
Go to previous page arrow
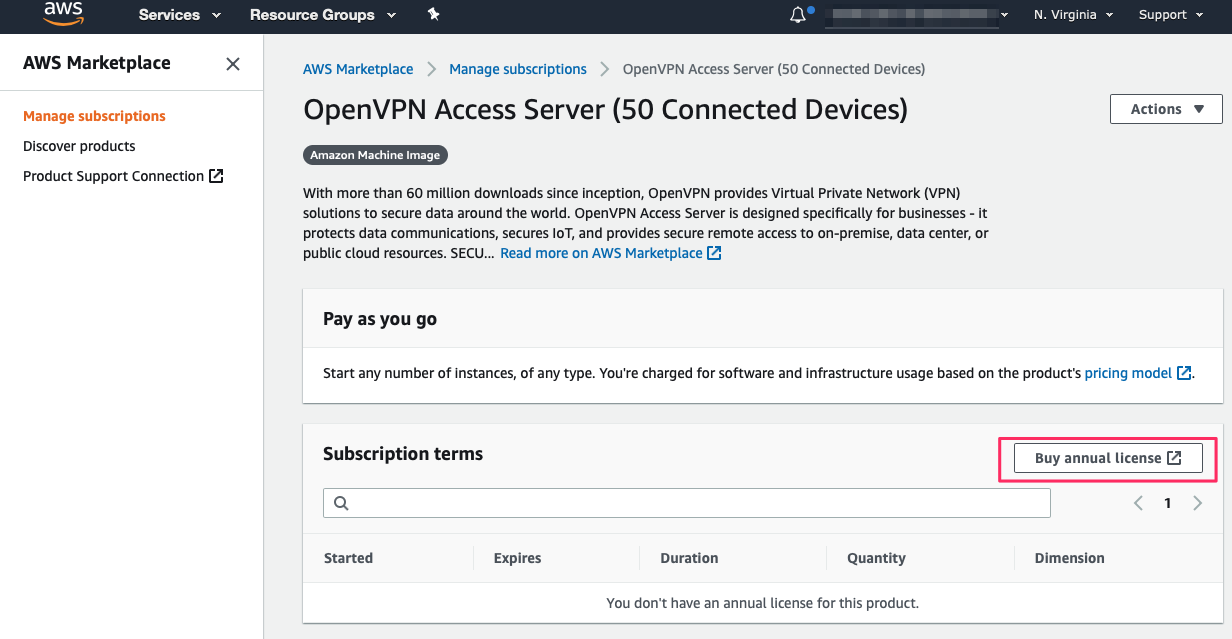coord(1138,503)
